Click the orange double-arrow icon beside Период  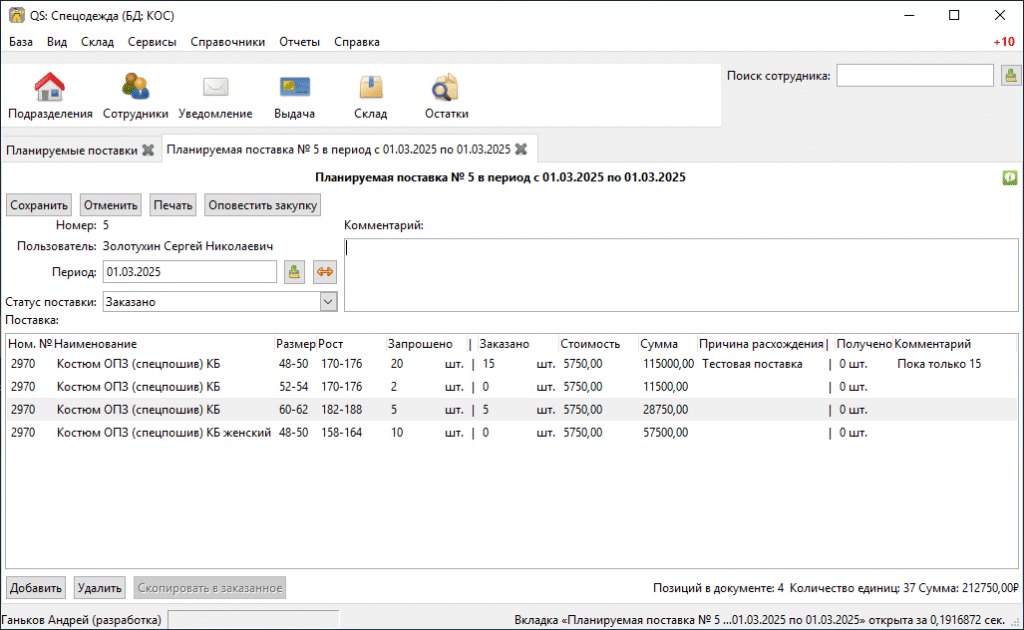pyautogui.click(x=325, y=272)
